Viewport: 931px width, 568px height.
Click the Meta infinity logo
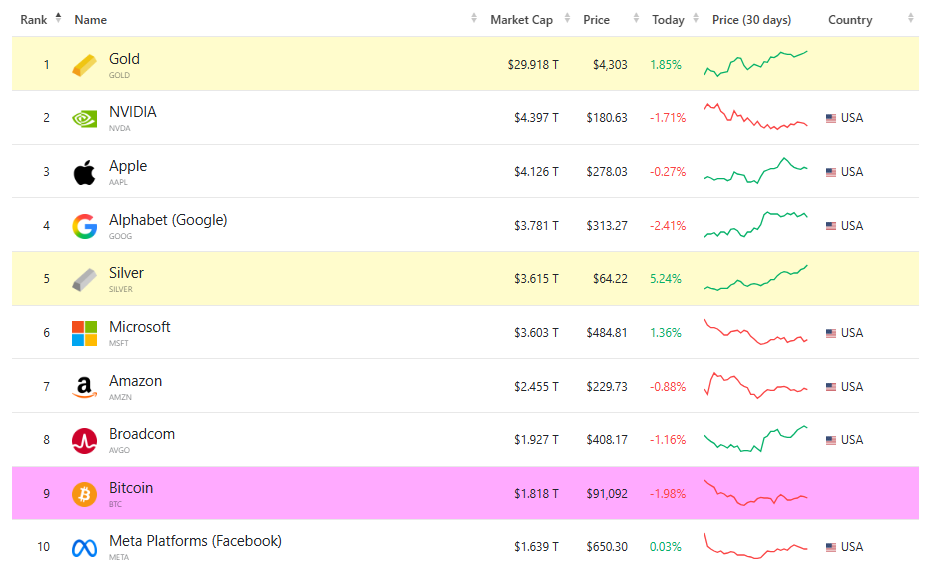(85, 547)
